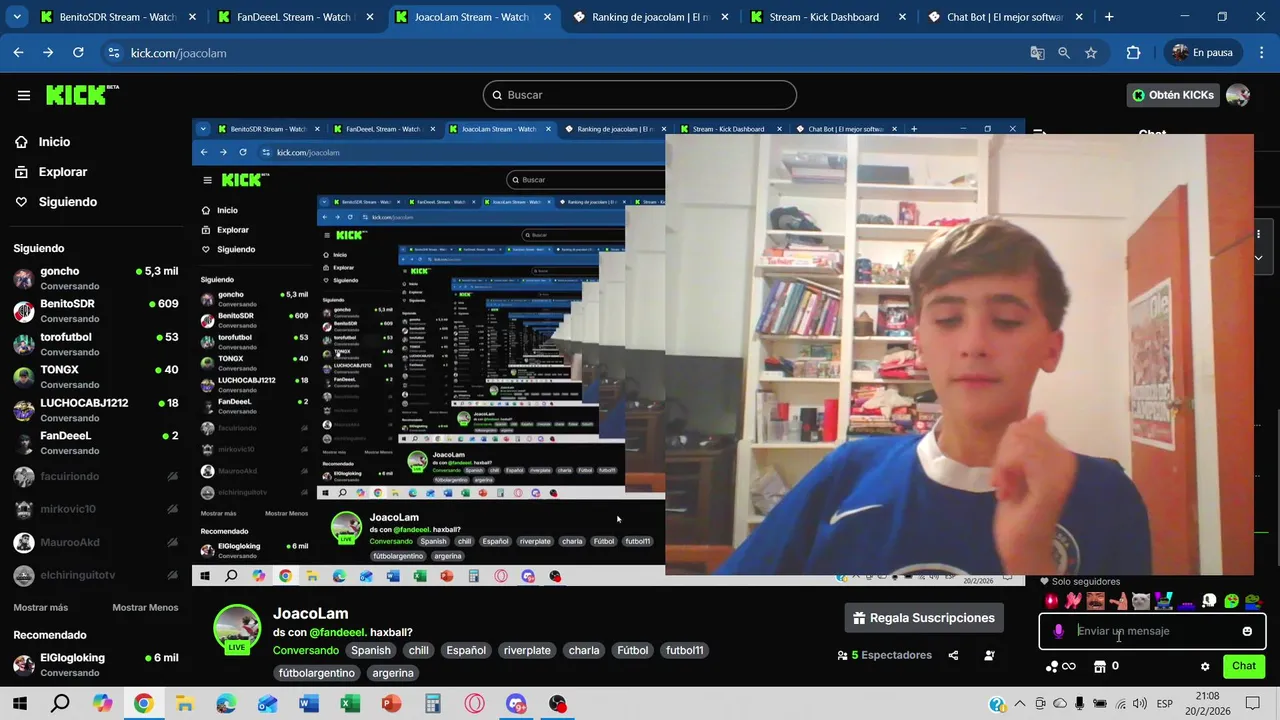Open the channel points icon
The width and height of the screenshot is (1280, 720).
coord(1060,666)
